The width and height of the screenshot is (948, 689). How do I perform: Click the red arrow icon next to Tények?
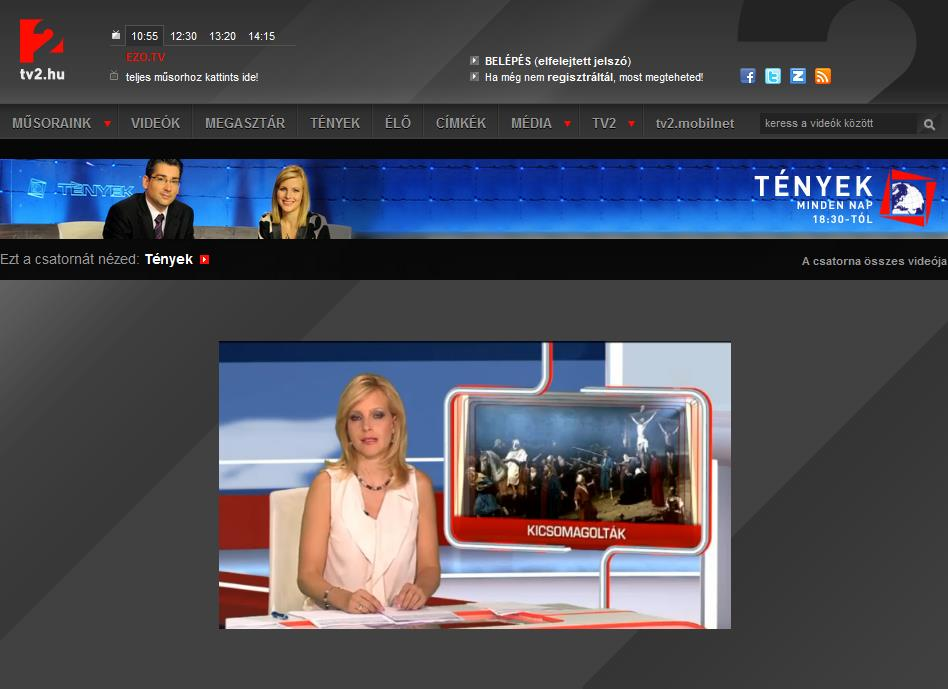[204, 259]
